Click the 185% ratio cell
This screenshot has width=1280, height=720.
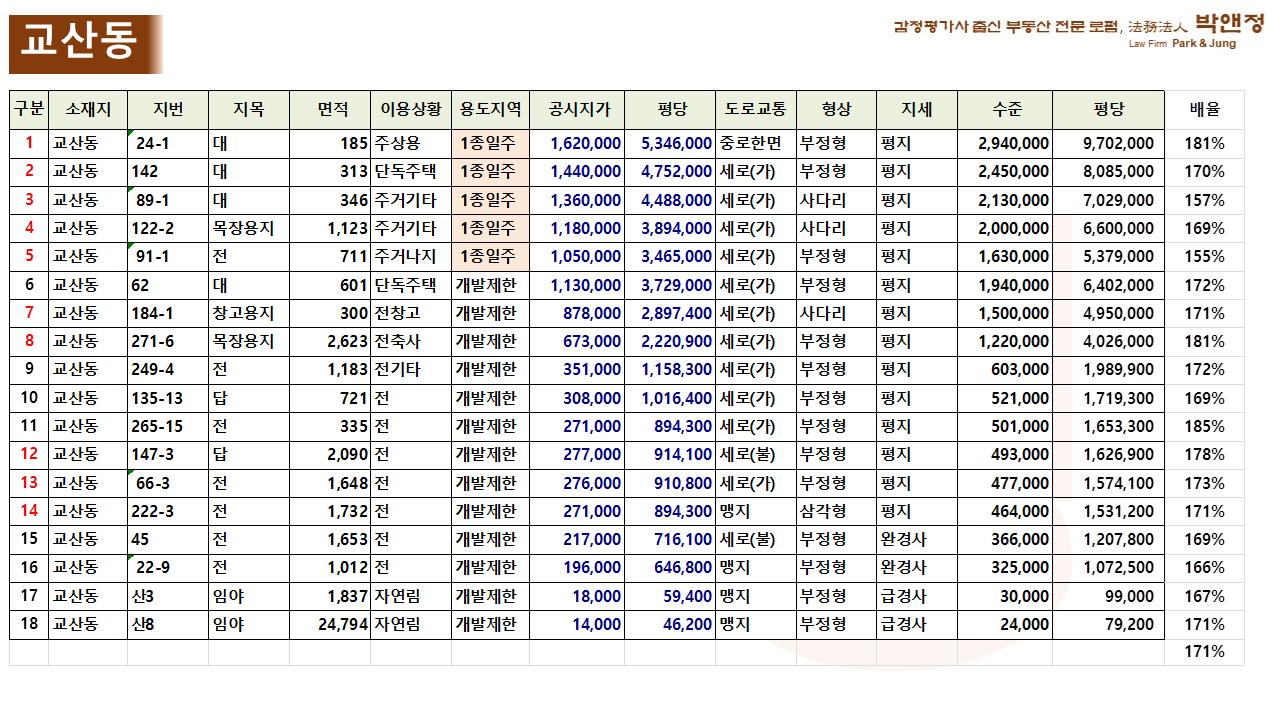click(1205, 426)
